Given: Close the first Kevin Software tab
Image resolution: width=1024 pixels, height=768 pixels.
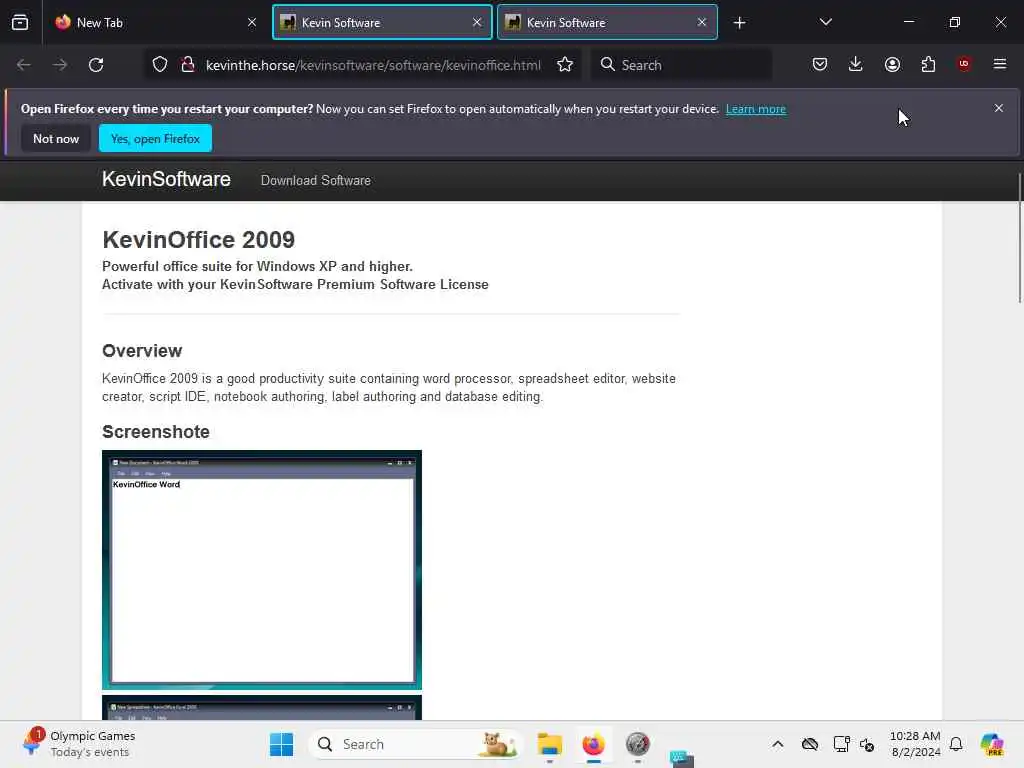Looking at the screenshot, I should pos(477,22).
